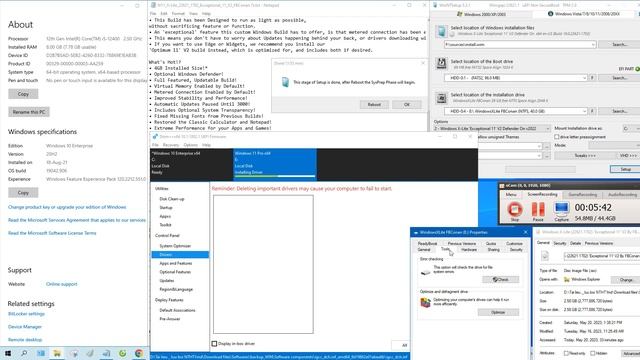This screenshot has height=360, width=640.
Task: Click the green EFI PART status indicator
Action: 638,69
